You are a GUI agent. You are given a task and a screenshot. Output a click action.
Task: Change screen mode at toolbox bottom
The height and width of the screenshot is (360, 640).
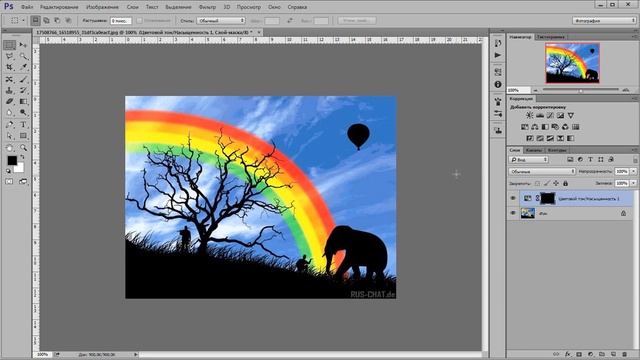click(x=23, y=181)
